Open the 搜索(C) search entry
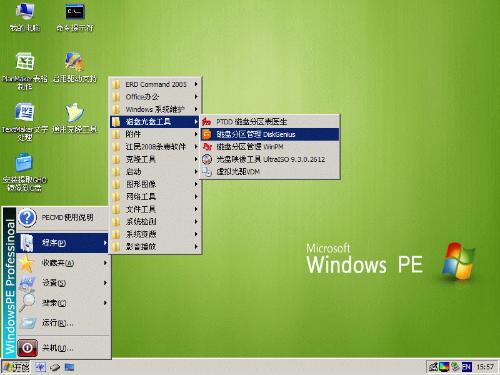 coord(63,303)
